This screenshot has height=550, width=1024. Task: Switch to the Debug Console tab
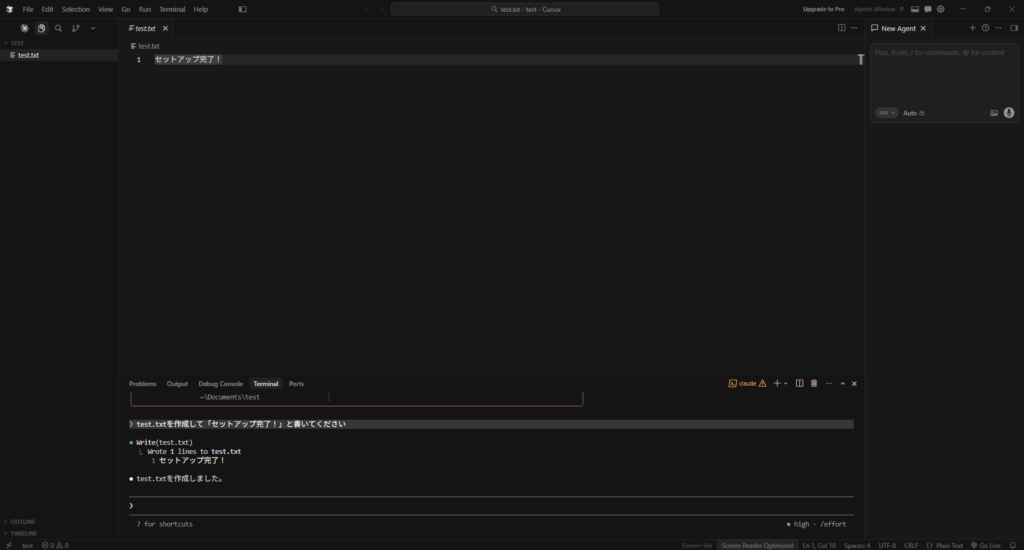(220, 384)
